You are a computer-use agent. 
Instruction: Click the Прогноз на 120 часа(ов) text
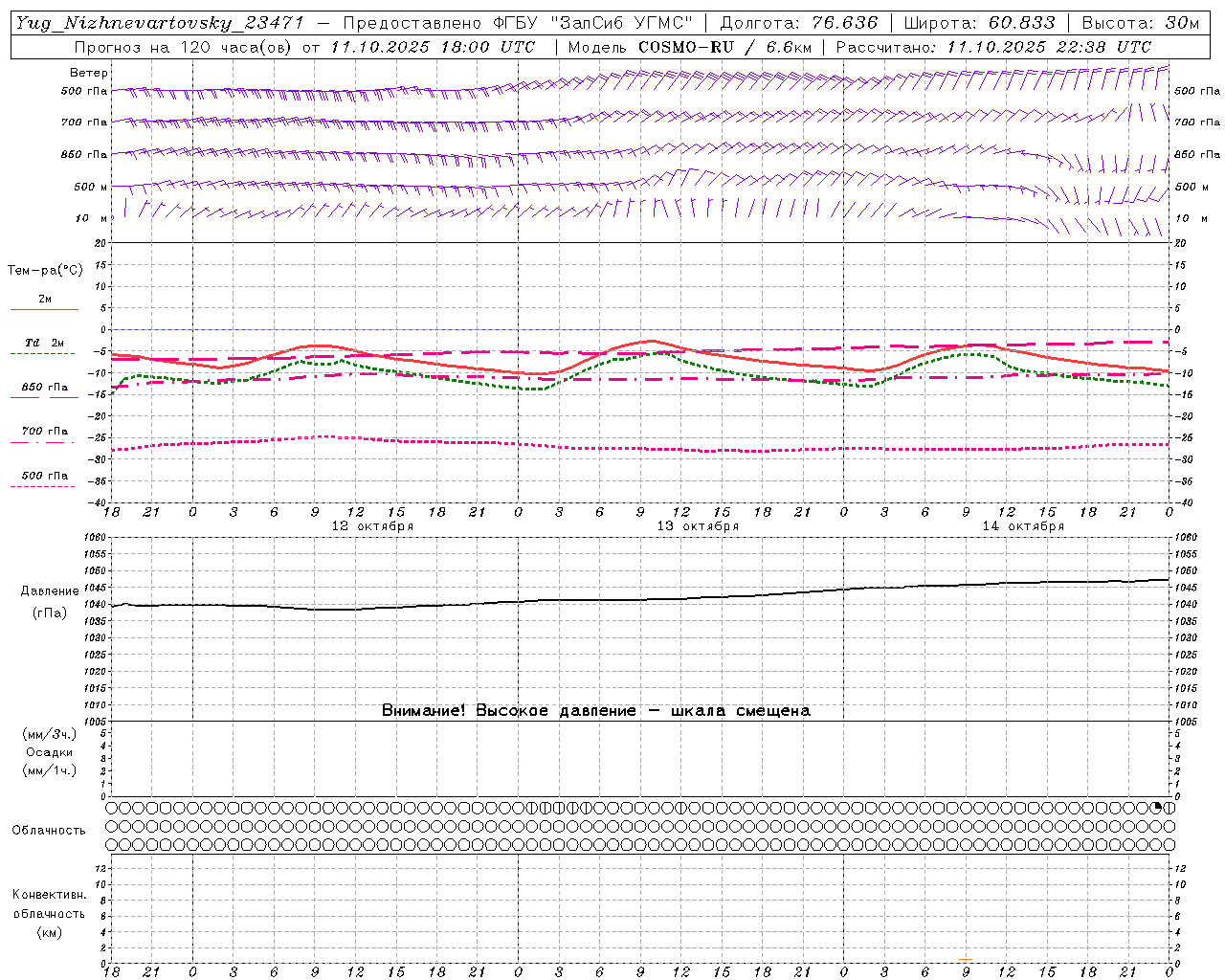click(x=184, y=47)
